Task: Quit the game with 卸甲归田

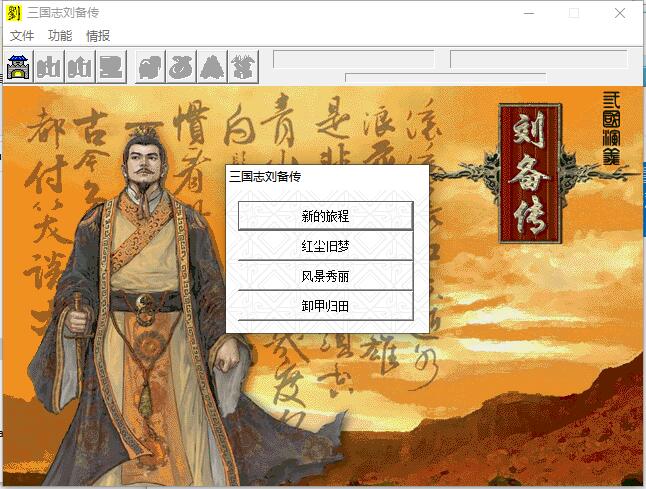Action: coord(325,306)
